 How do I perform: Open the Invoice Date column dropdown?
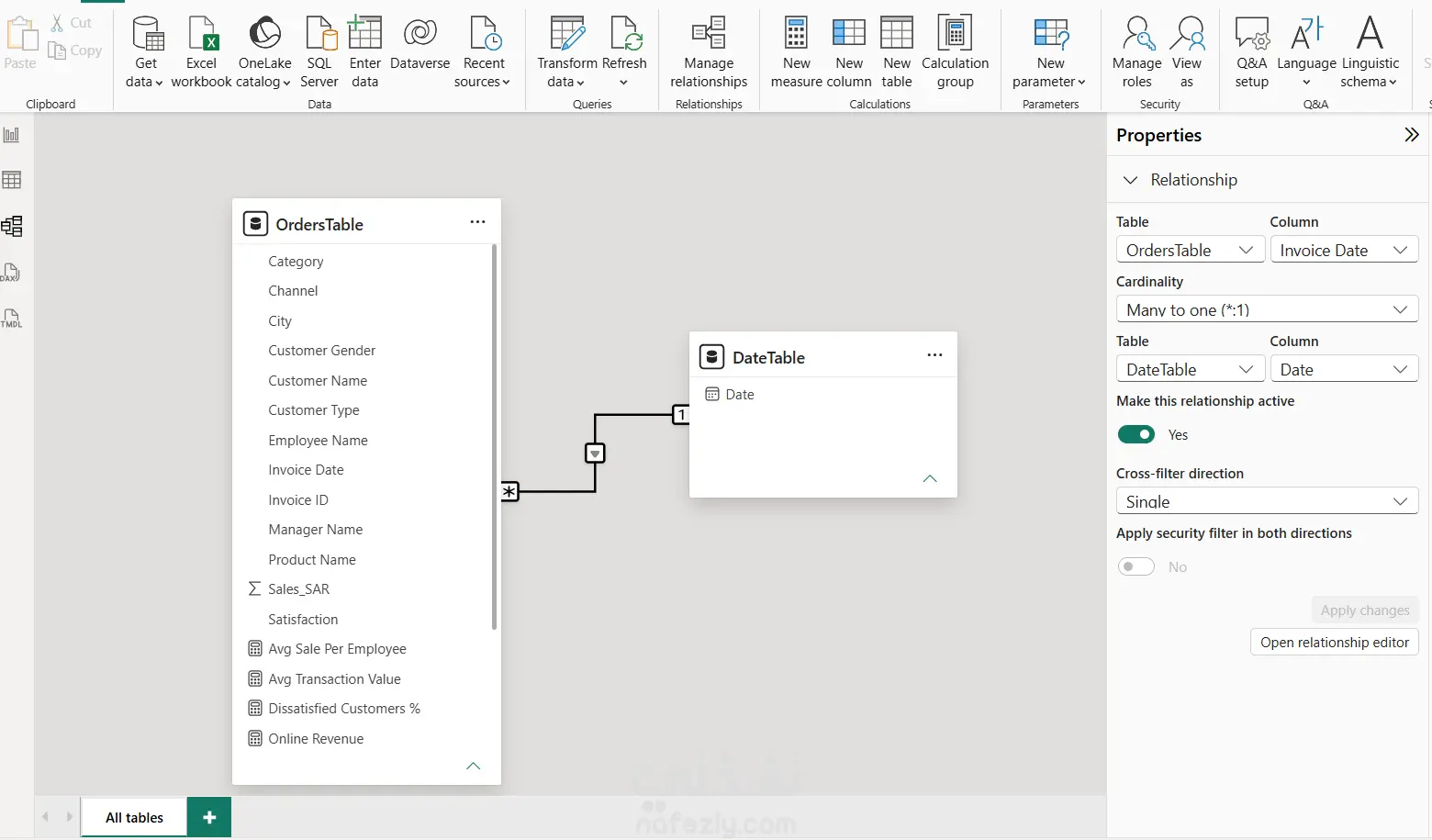point(1344,250)
